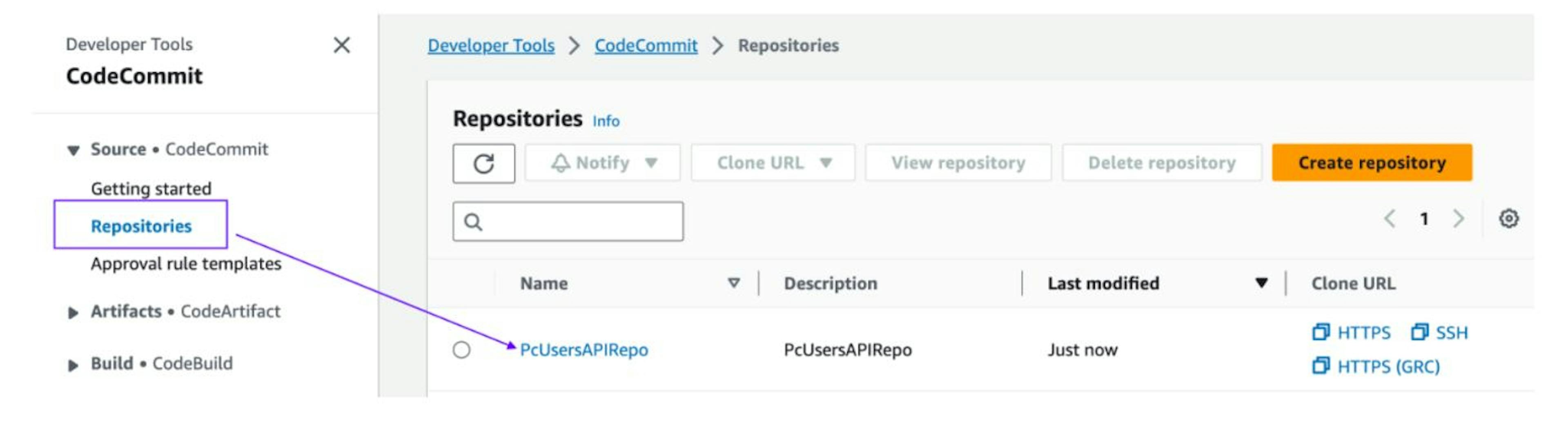Viewport: 1568px width, 448px height.
Task: Open Approval rule templates
Action: [186, 263]
